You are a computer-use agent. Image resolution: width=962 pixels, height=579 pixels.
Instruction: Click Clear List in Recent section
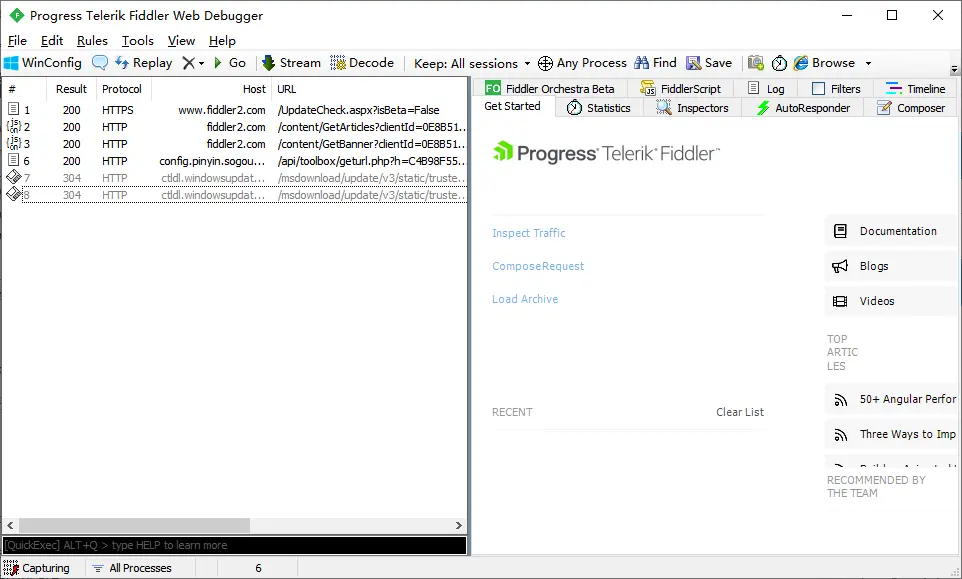[740, 412]
